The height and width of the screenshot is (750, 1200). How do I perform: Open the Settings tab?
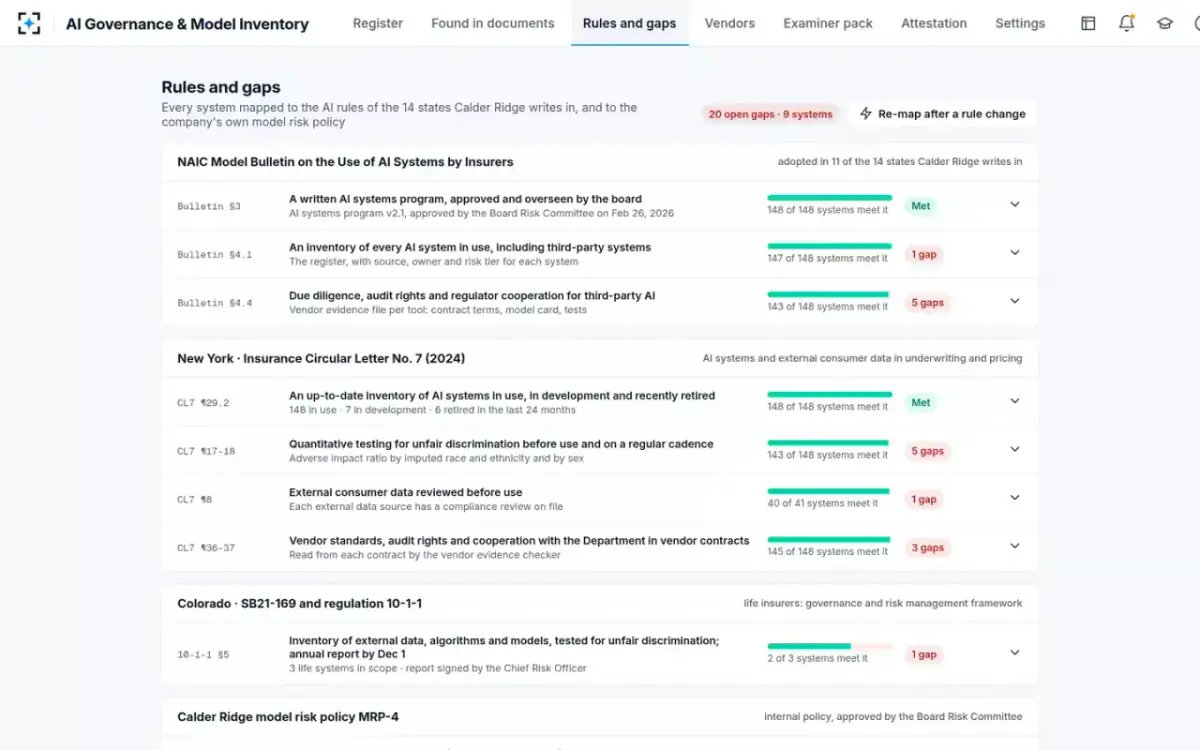(x=1020, y=23)
